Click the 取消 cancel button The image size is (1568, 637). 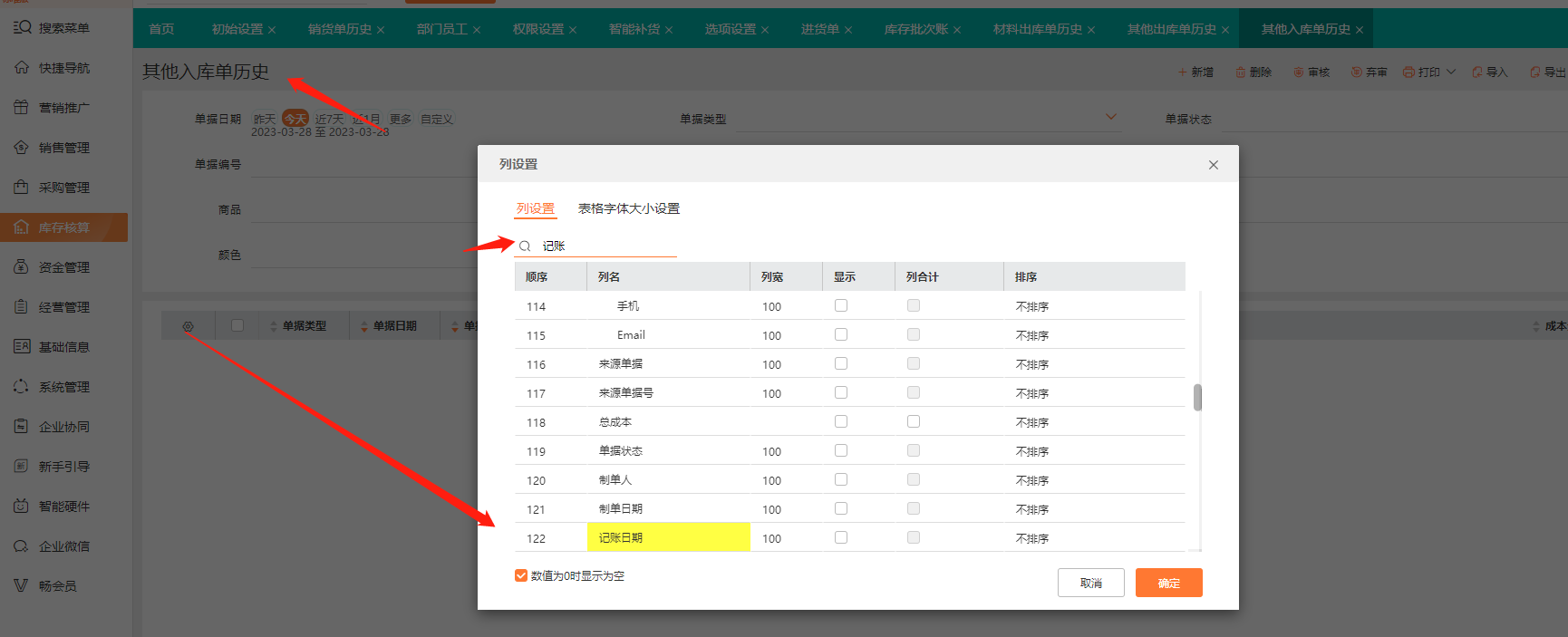click(x=1091, y=583)
